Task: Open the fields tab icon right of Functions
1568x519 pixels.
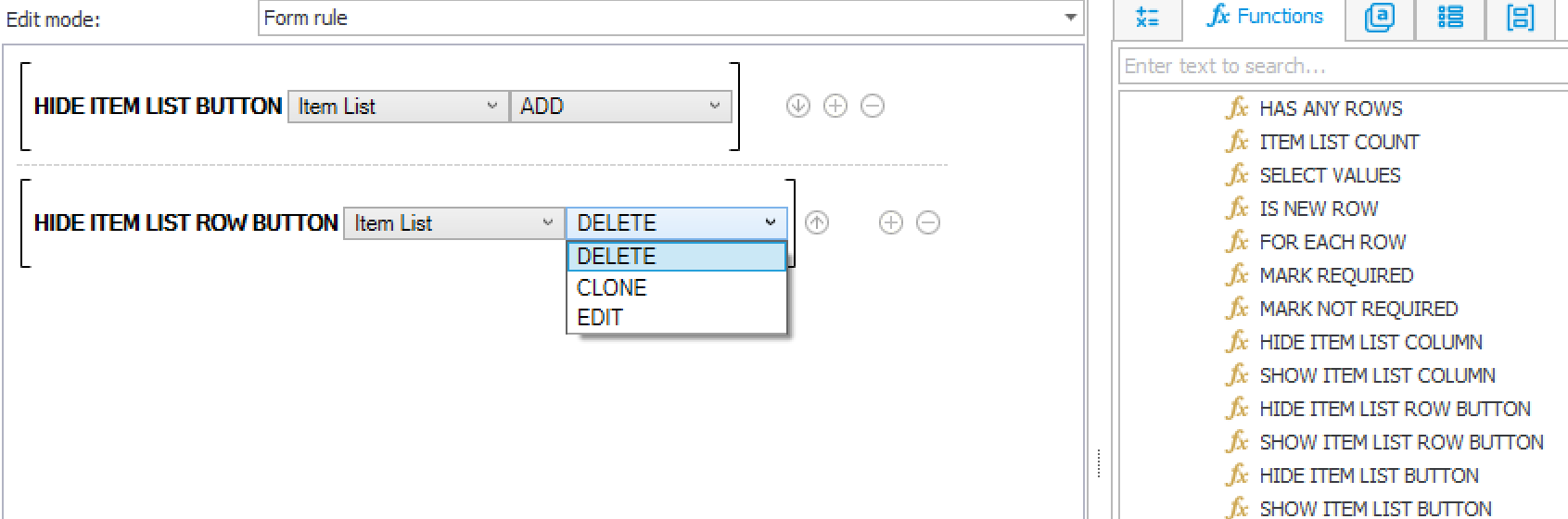Action: point(1380,18)
